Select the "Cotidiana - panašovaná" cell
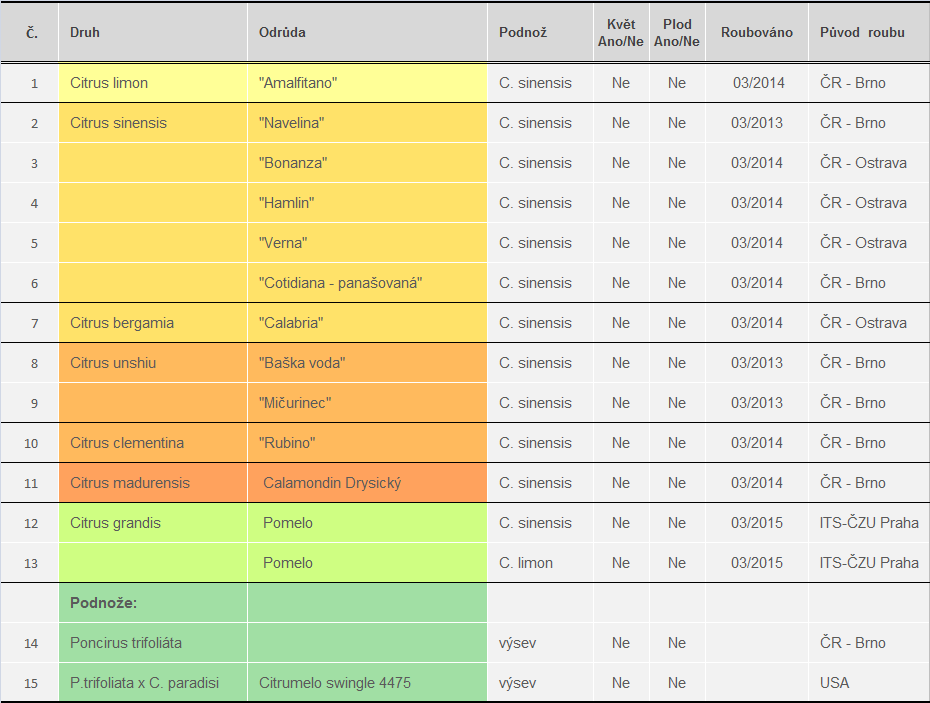 click(341, 283)
